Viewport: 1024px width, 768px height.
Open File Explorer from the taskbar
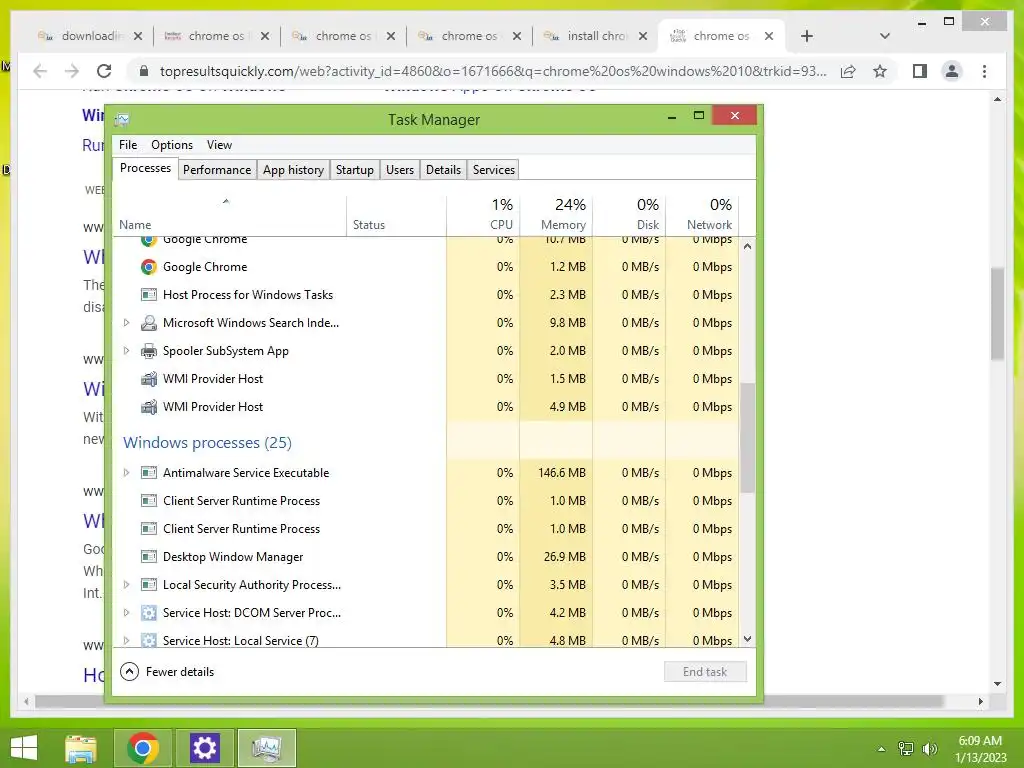pyautogui.click(x=81, y=748)
